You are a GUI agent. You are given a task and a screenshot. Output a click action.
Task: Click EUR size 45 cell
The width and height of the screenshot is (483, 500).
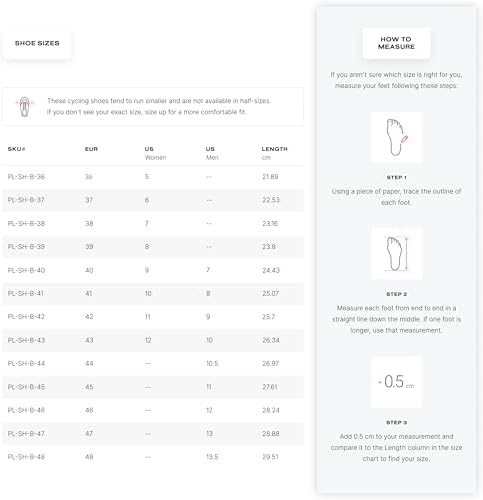pos(89,387)
